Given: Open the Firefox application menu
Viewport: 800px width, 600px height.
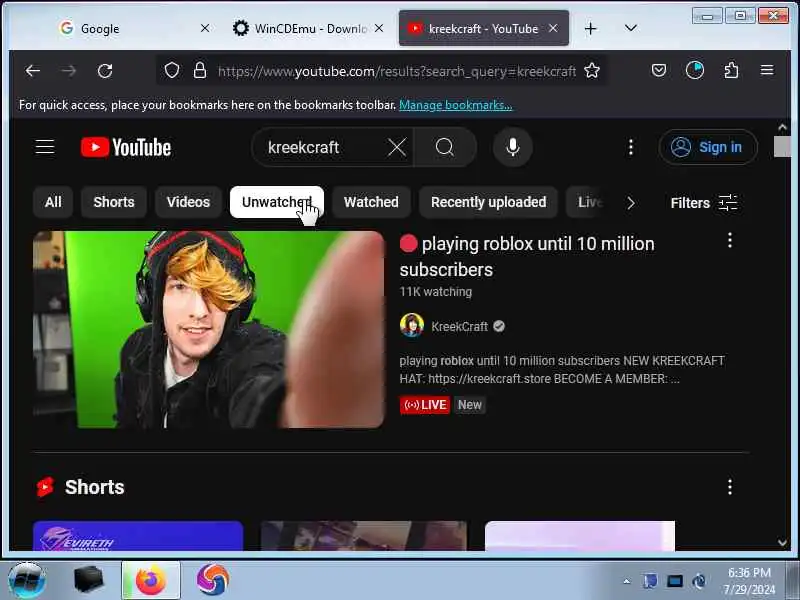Looking at the screenshot, I should (x=767, y=70).
